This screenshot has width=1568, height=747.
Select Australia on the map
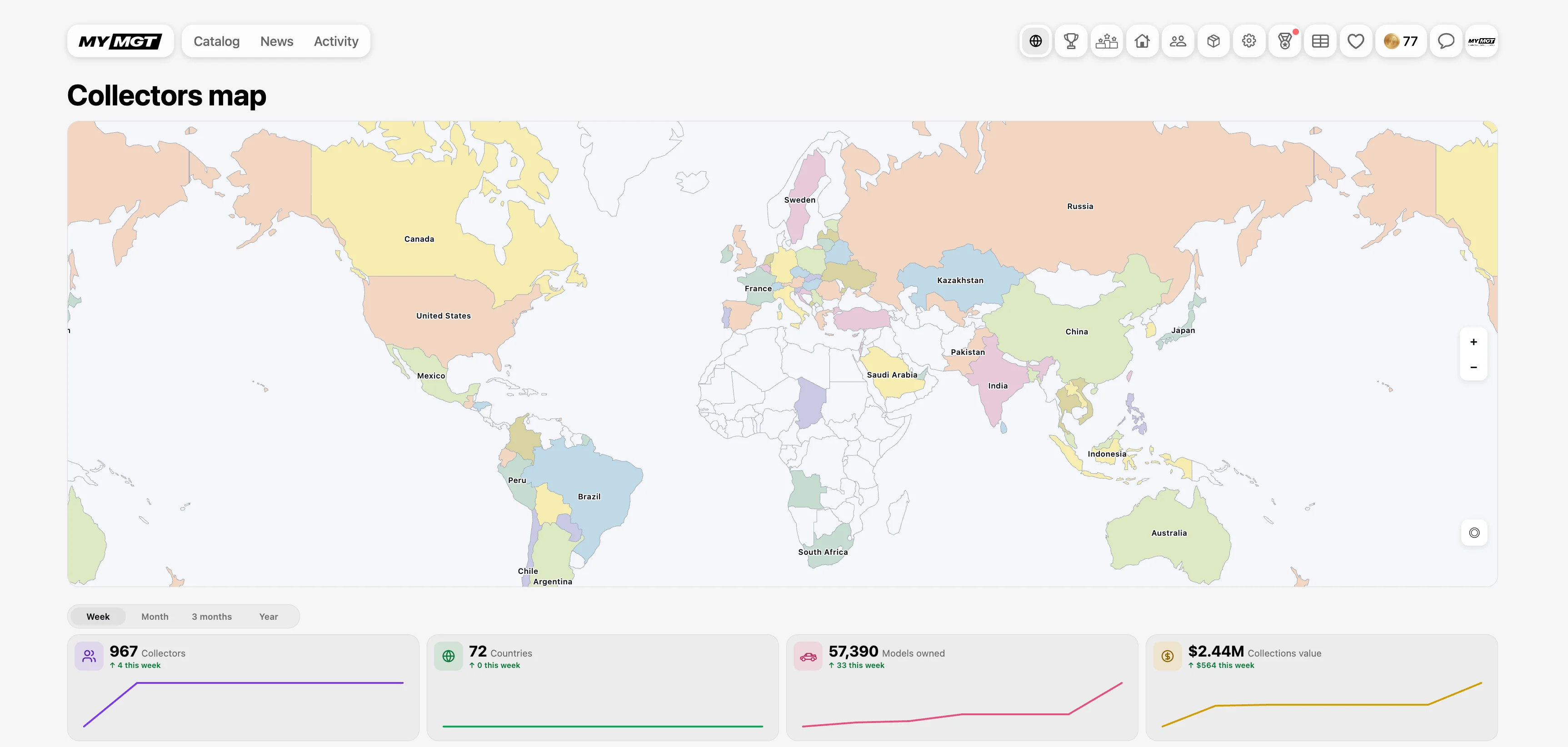(x=1169, y=533)
